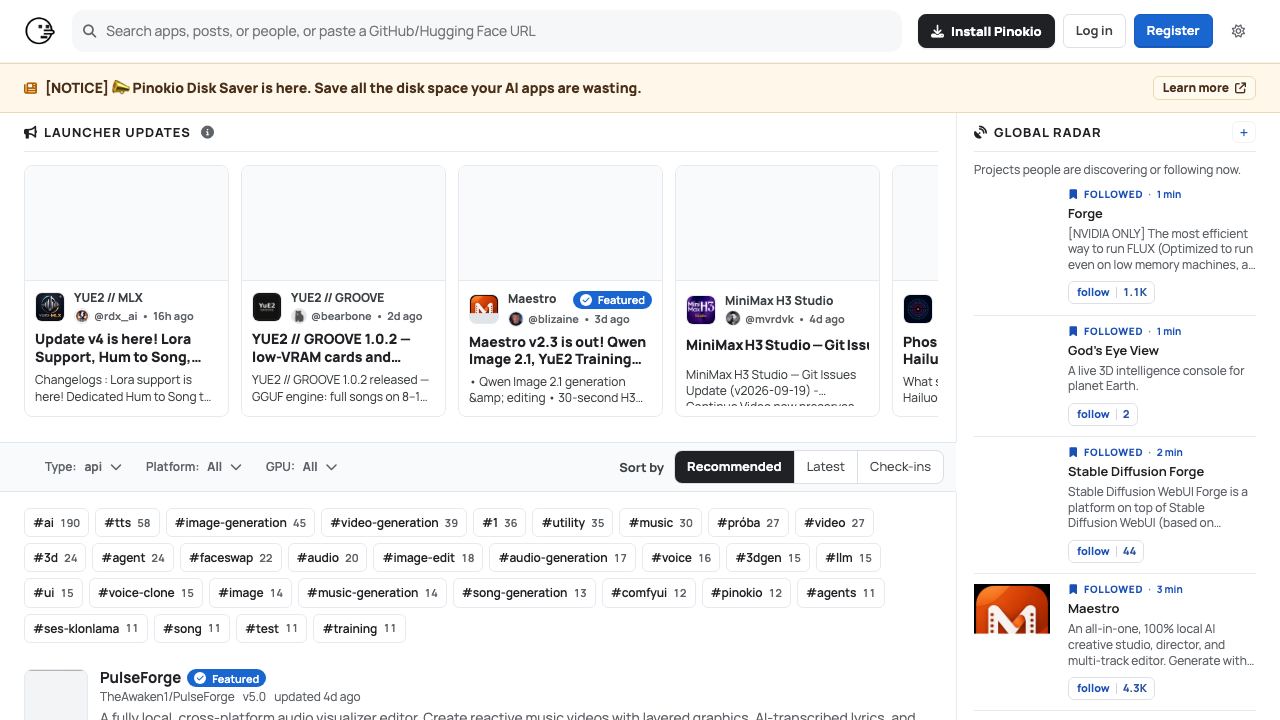Viewport: 1280px width, 720px height.
Task: Click the Global Radar satellite icon
Action: point(981,132)
